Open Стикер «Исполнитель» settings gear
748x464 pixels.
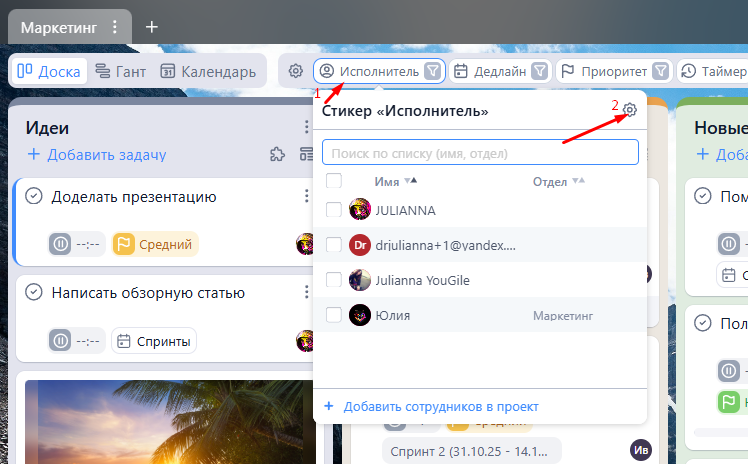630,110
